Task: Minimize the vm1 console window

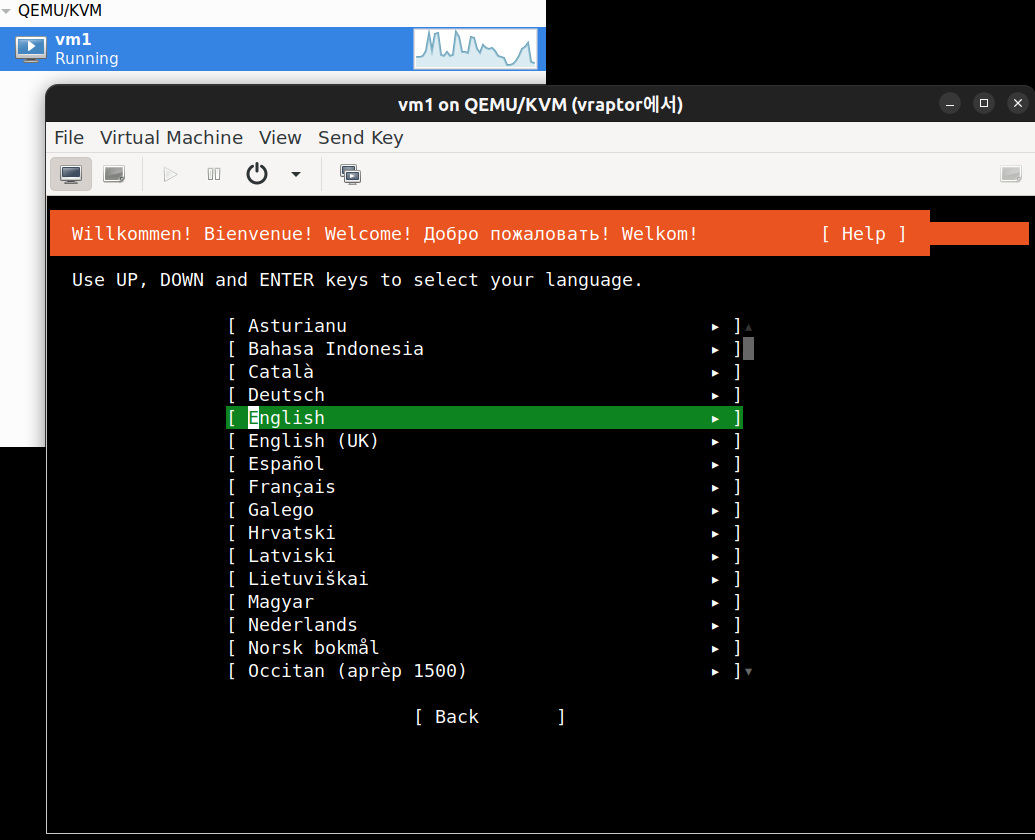Action: 950,104
